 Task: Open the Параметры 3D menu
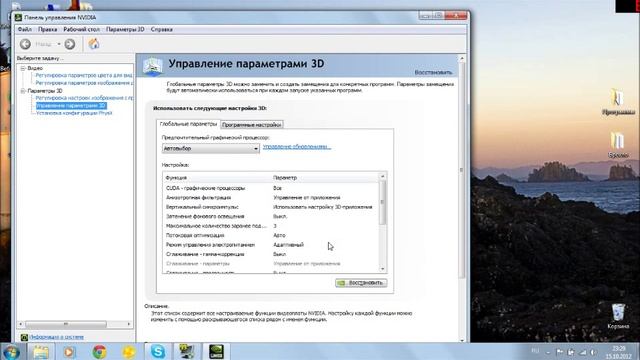point(125,29)
